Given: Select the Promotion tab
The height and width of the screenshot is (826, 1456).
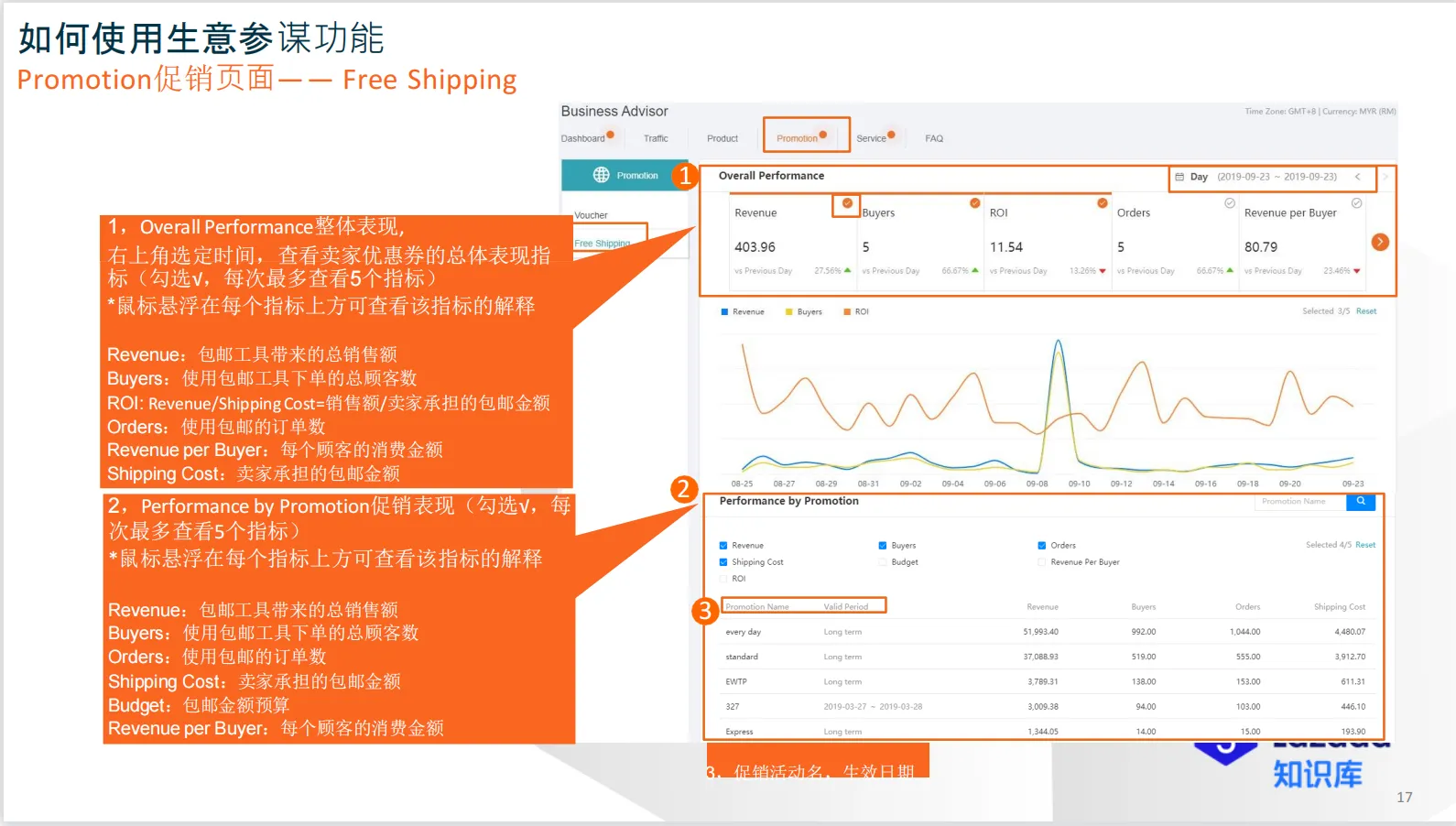Looking at the screenshot, I should click(x=798, y=139).
